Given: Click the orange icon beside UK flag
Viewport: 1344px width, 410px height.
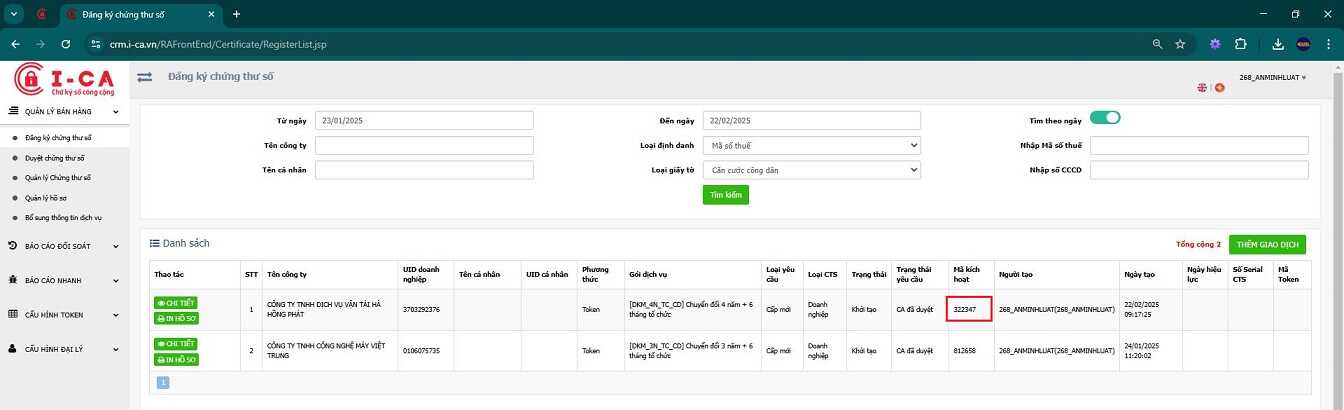Looking at the screenshot, I should coord(1219,87).
